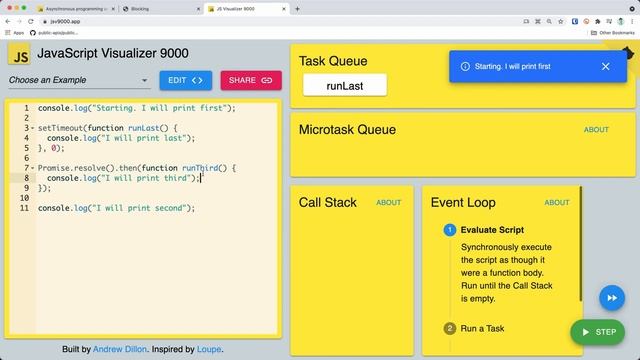
Task: Click the tab search arrow in title bar
Action: click(x=632, y=9)
